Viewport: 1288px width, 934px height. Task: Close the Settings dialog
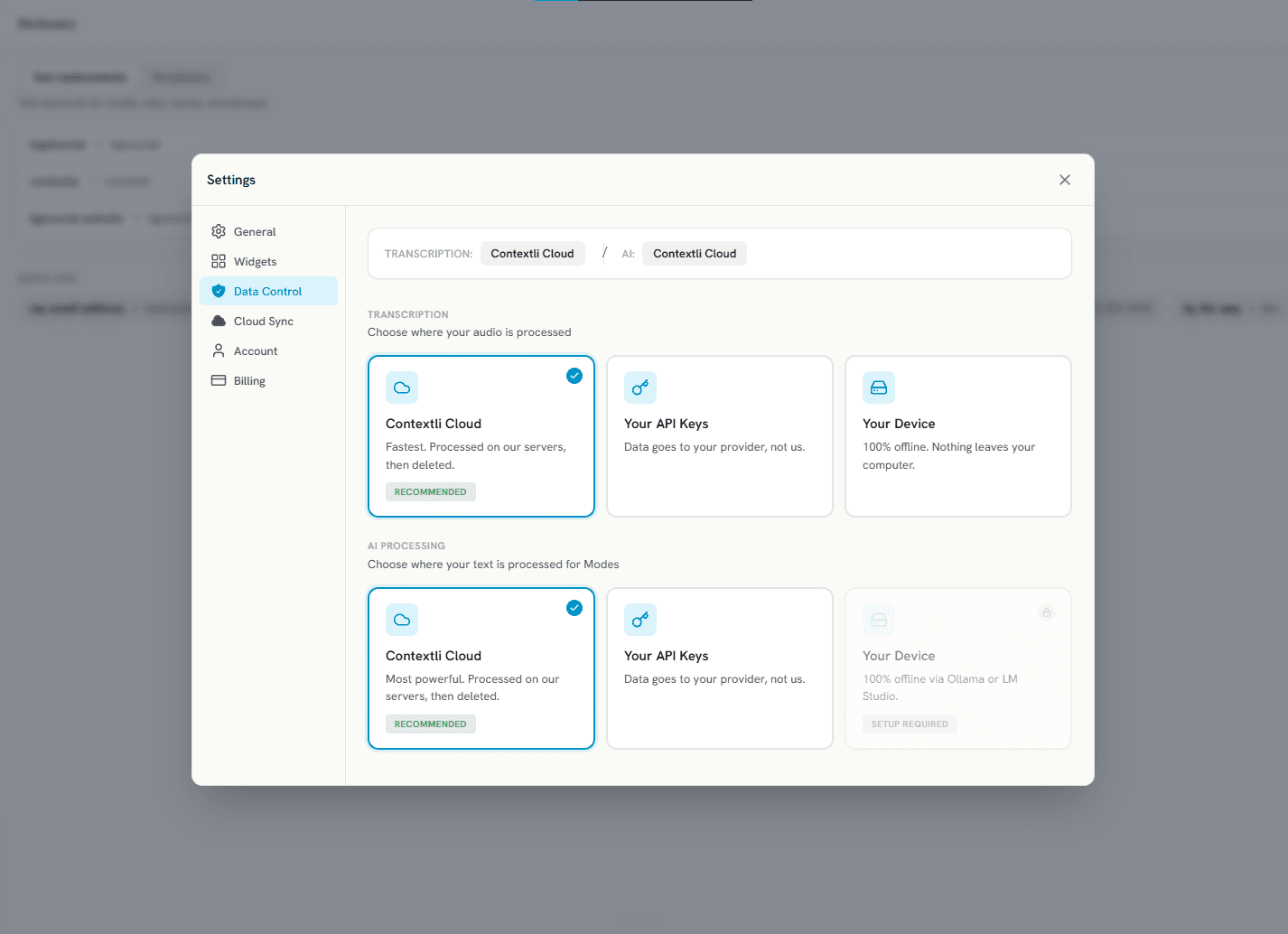coord(1065,180)
